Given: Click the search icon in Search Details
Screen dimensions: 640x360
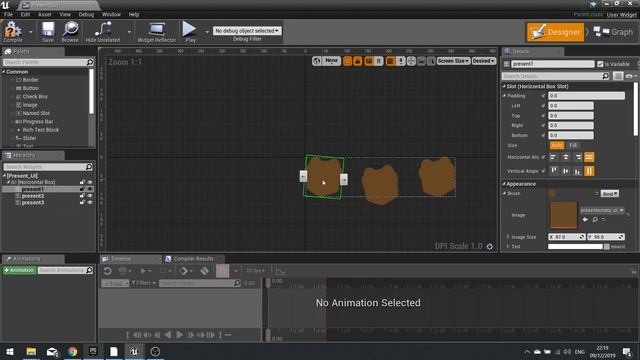Looking at the screenshot, I should click(606, 76).
